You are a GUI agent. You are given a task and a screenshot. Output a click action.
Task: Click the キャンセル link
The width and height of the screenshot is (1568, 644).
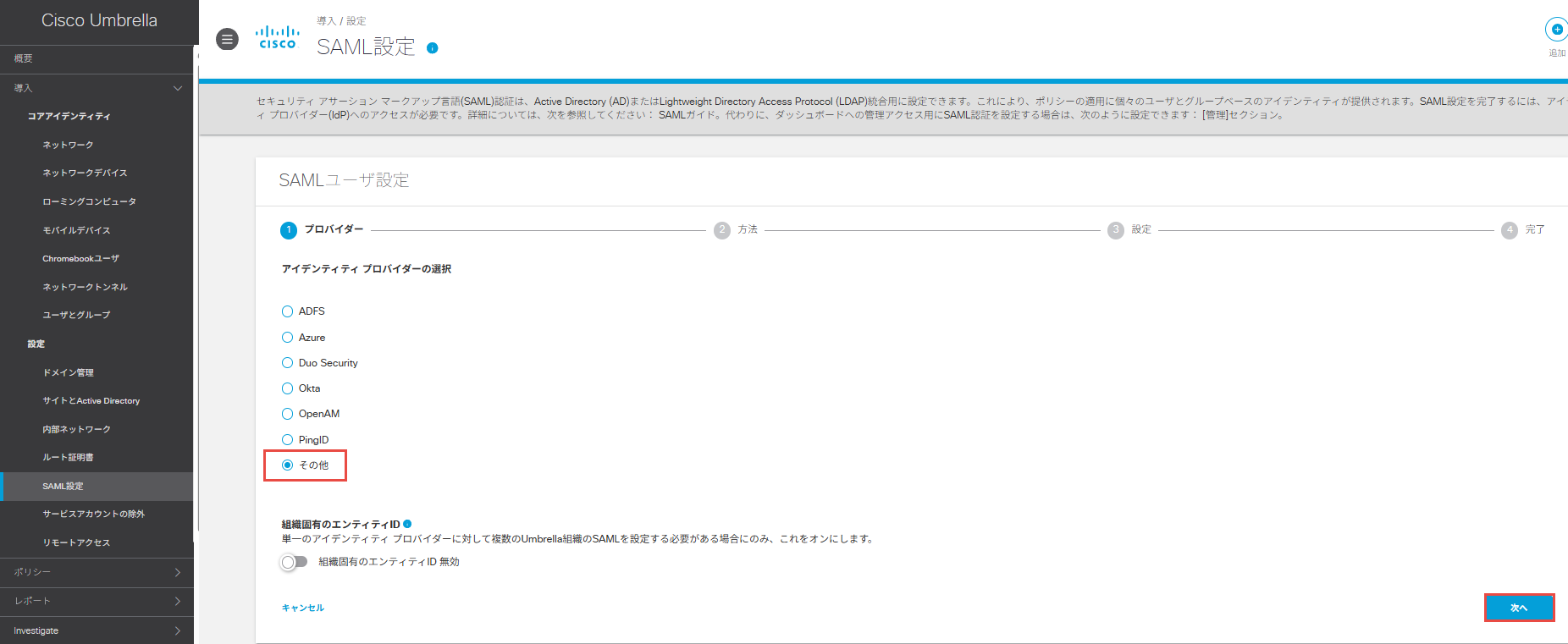303,608
